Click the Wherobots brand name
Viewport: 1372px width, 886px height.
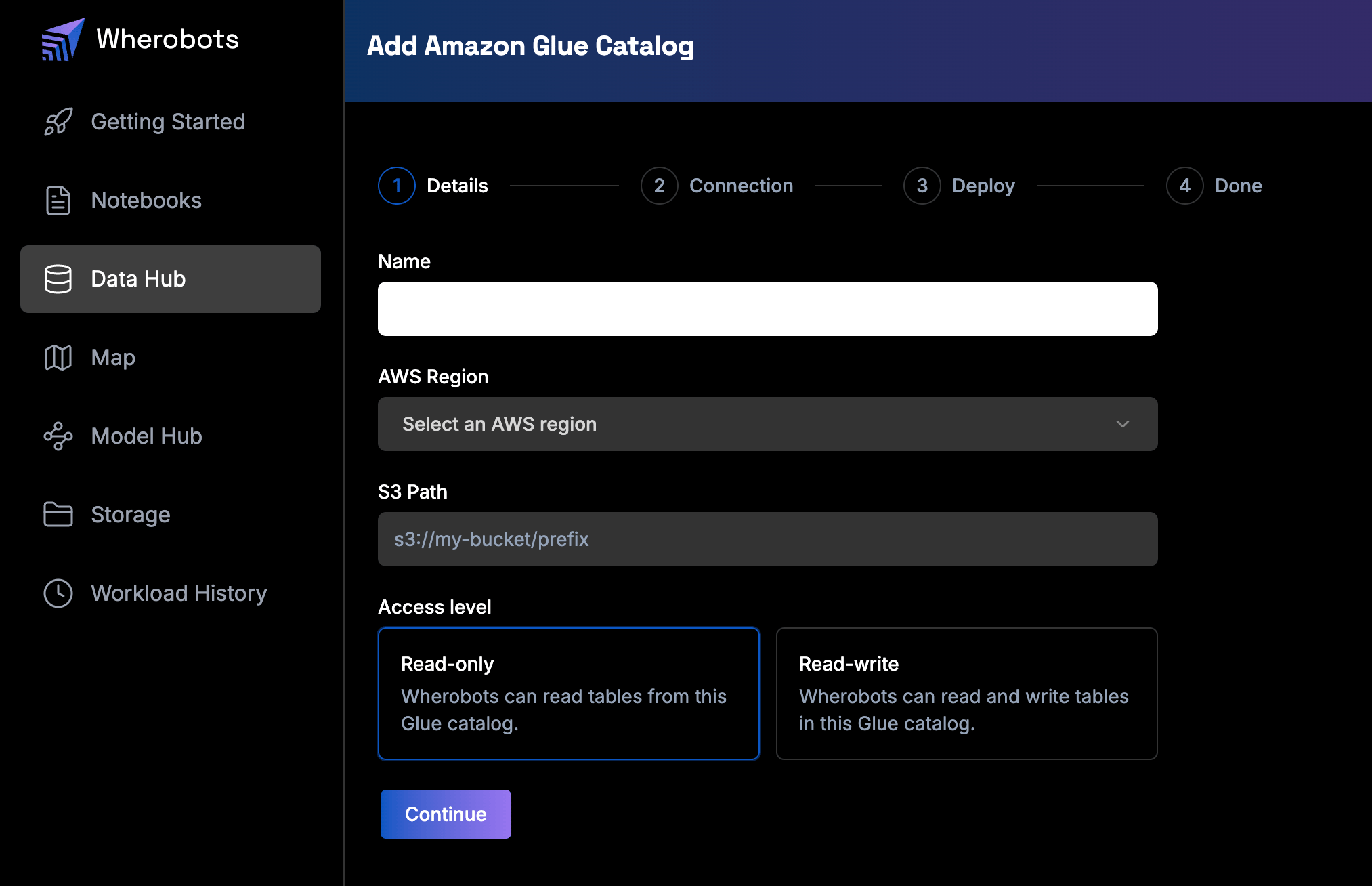pyautogui.click(x=167, y=39)
